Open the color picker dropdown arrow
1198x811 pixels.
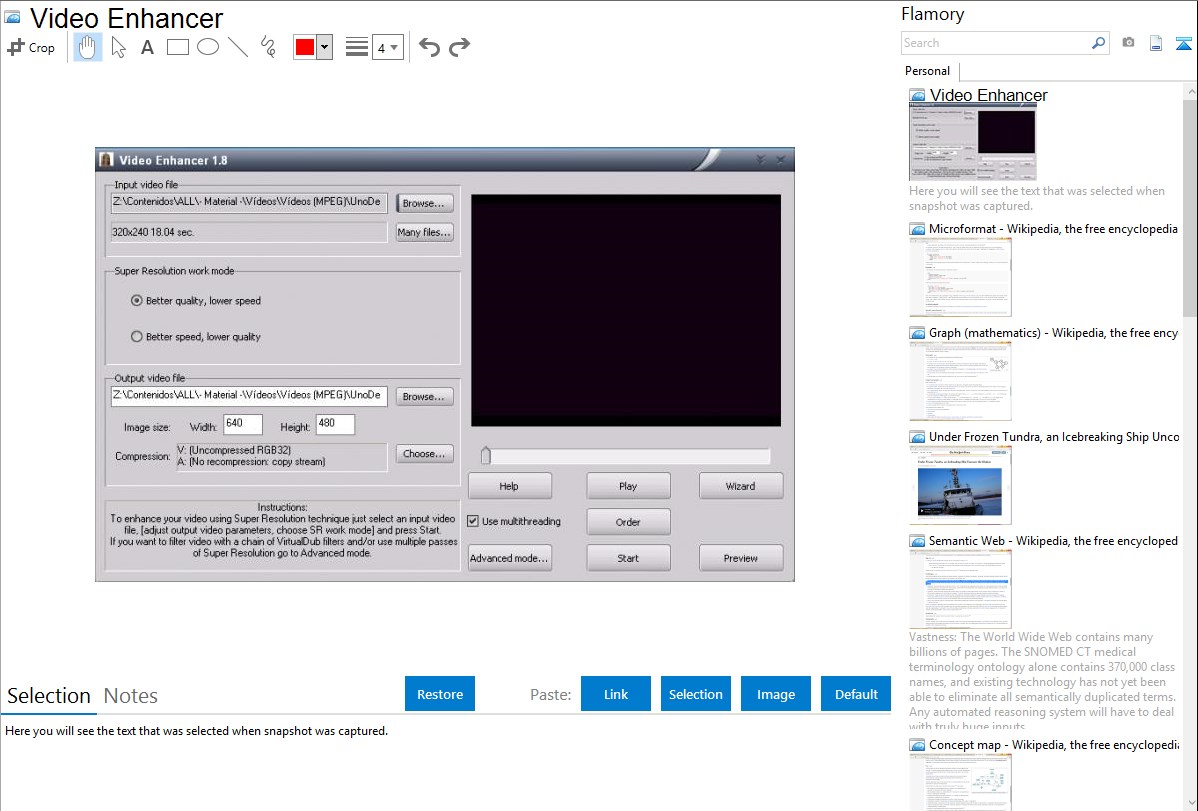[x=324, y=47]
